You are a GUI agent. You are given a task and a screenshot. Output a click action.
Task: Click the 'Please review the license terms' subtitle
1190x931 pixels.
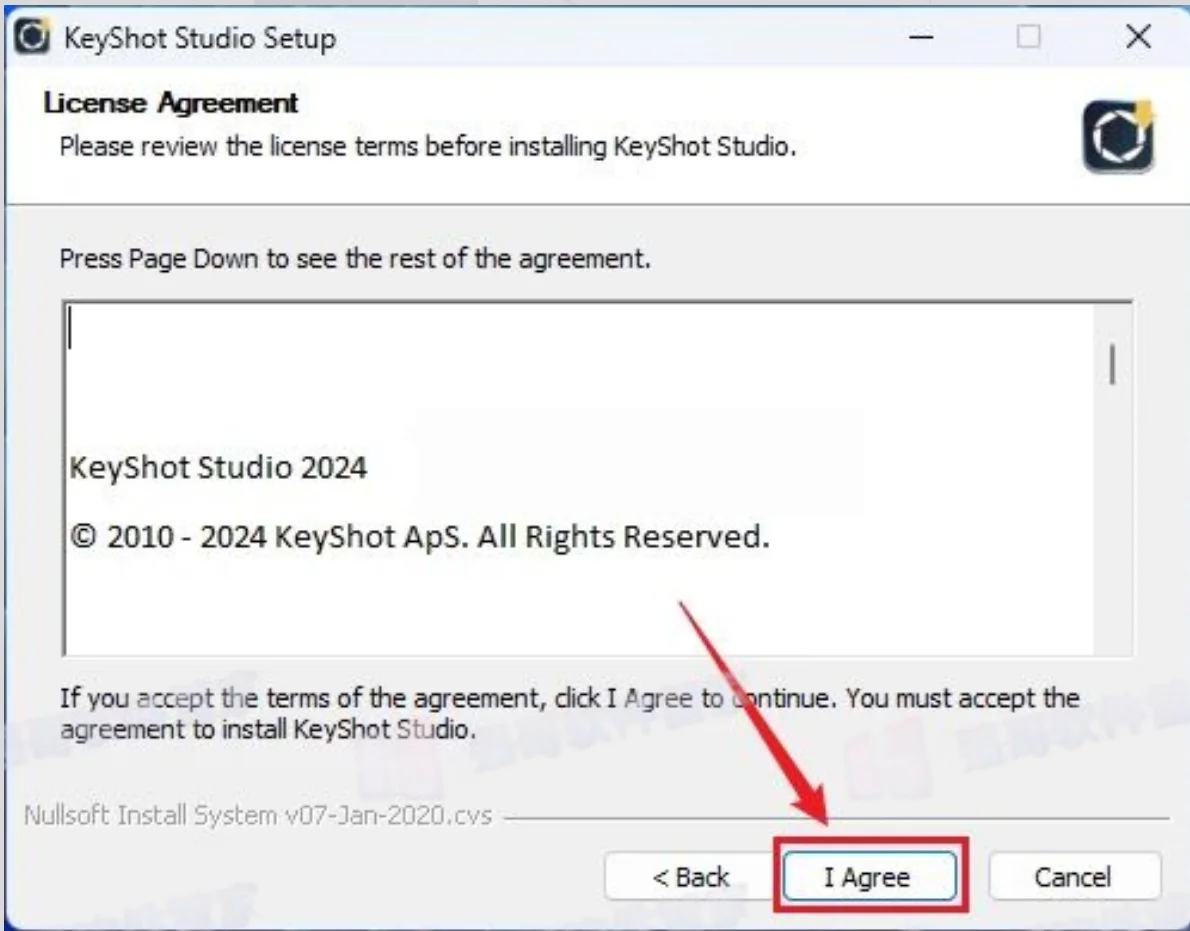pos(428,146)
